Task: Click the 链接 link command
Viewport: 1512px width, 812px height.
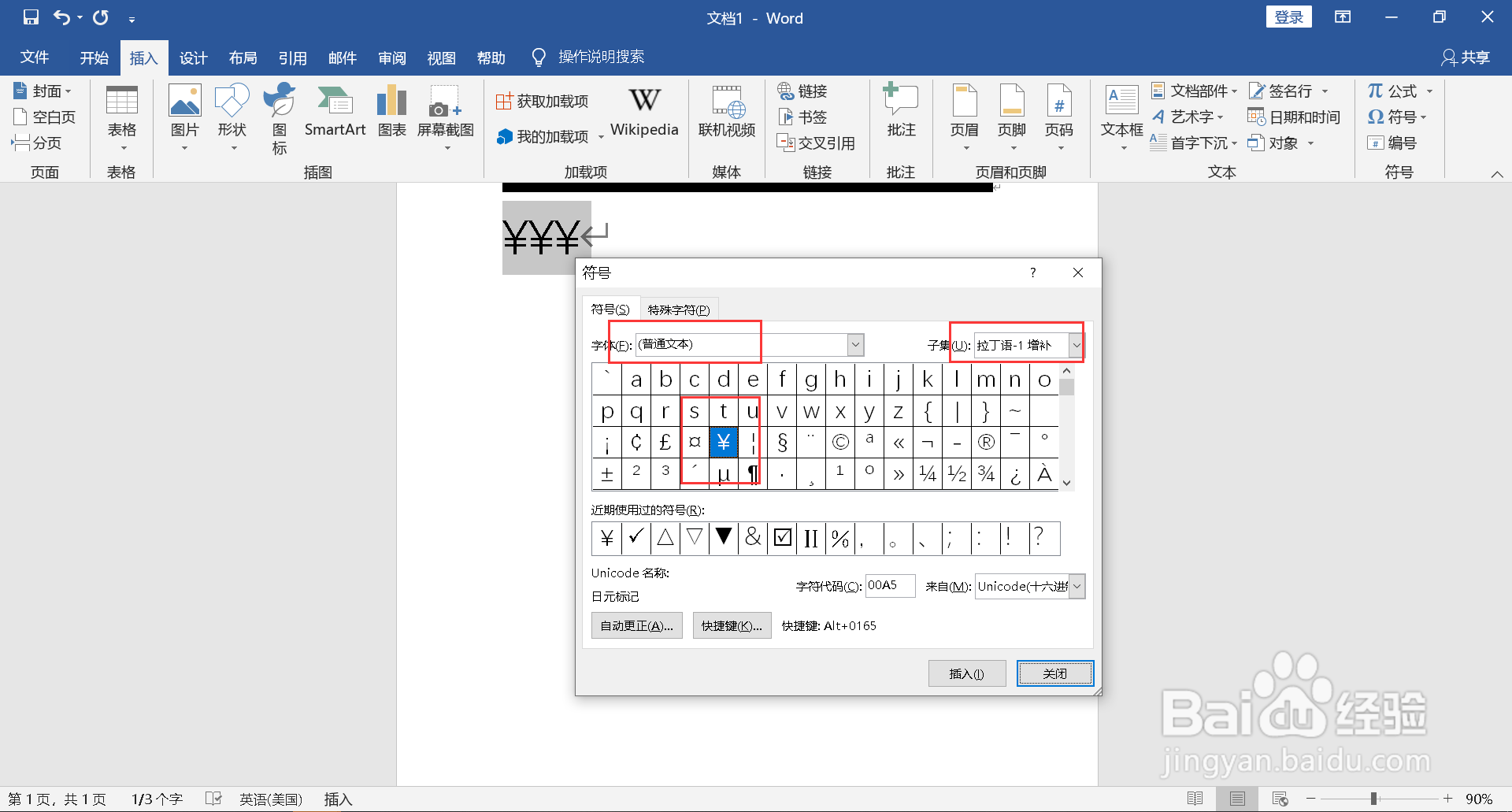Action: [802, 91]
